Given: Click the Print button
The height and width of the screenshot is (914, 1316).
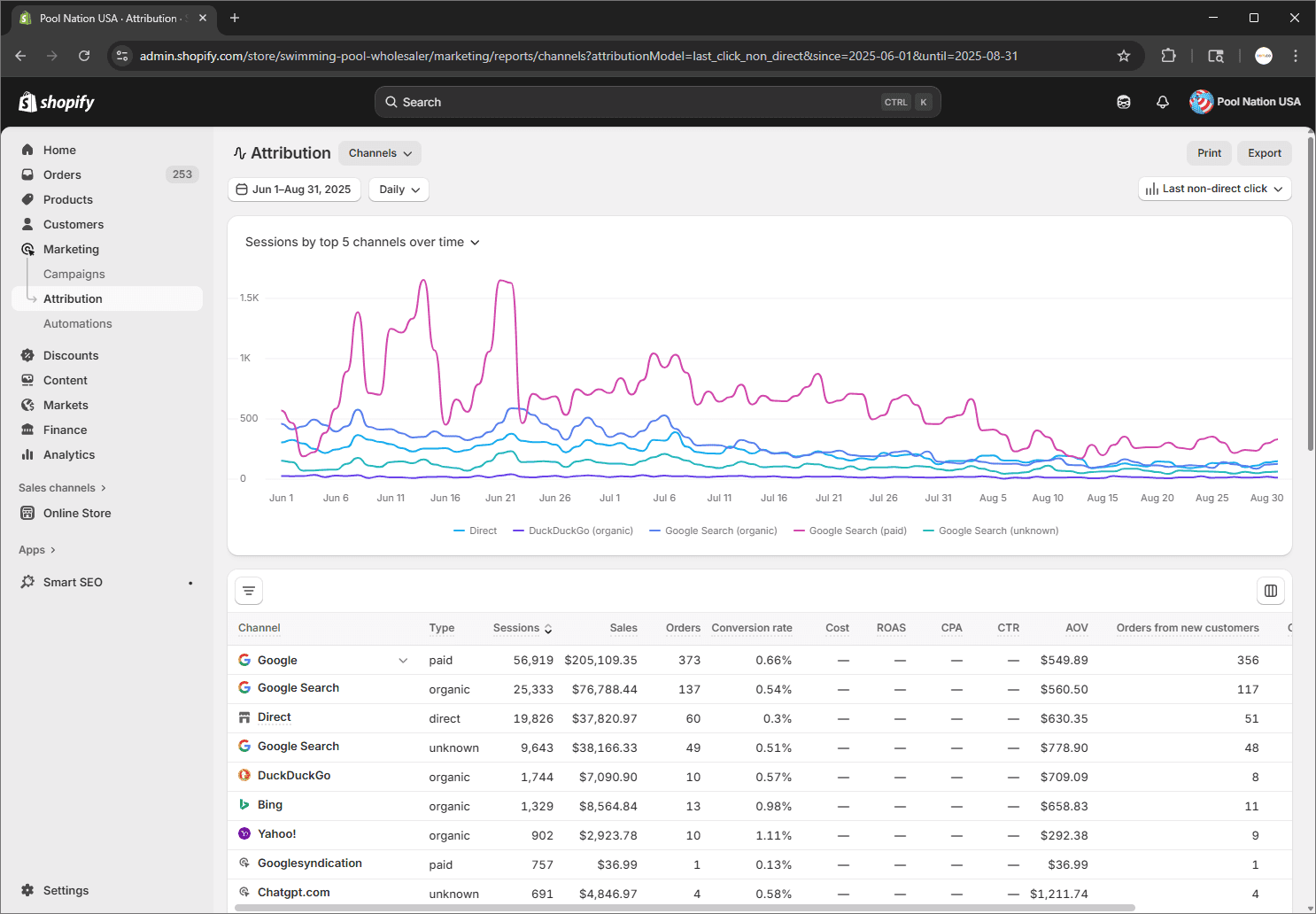Looking at the screenshot, I should pyautogui.click(x=1209, y=153).
